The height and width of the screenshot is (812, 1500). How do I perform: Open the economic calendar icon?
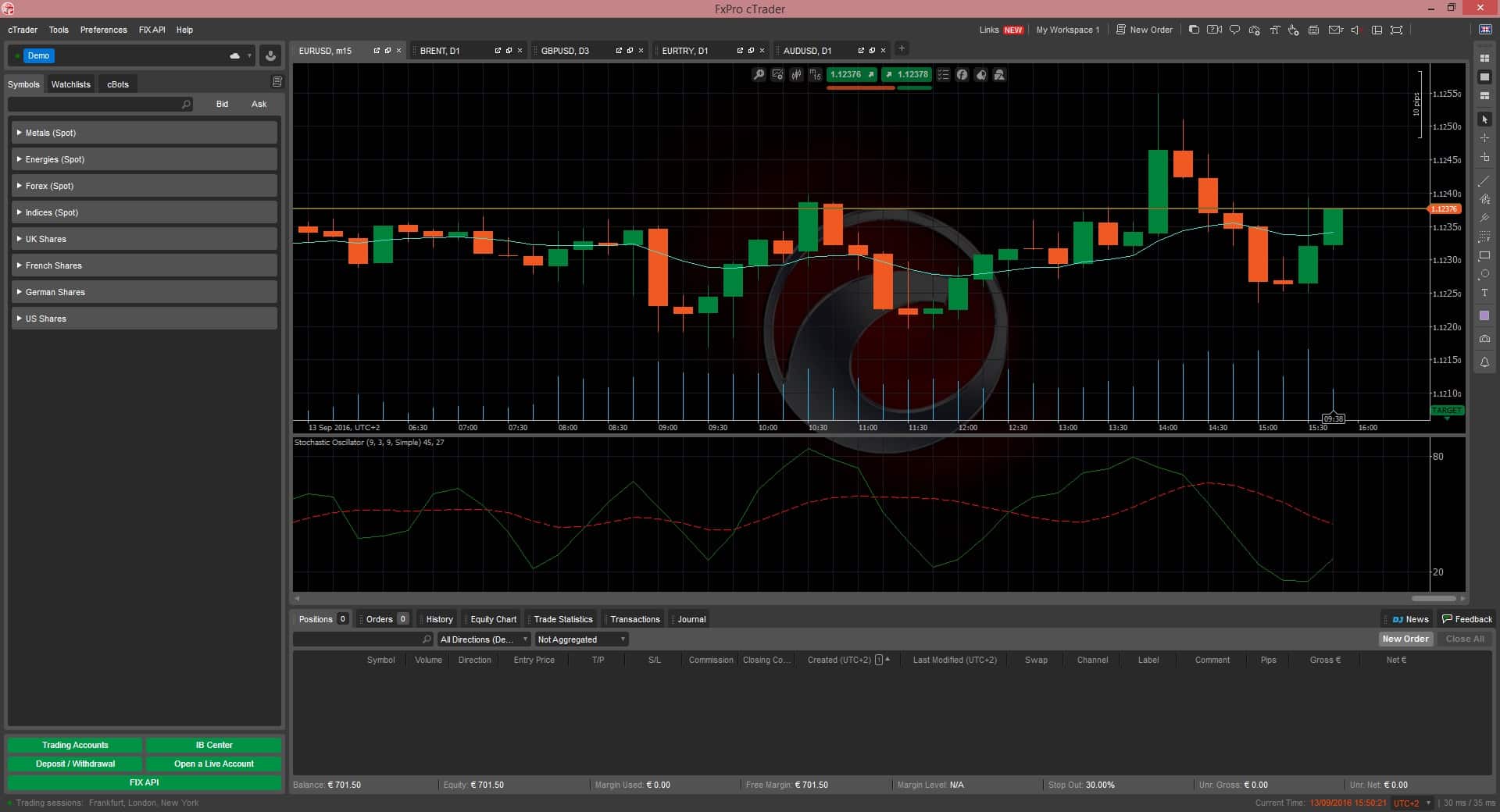coord(1313,30)
